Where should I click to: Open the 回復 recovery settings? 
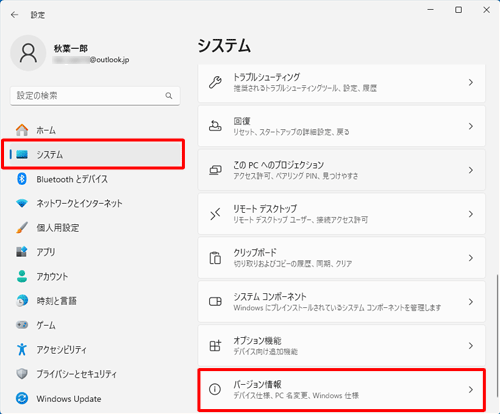click(341, 126)
